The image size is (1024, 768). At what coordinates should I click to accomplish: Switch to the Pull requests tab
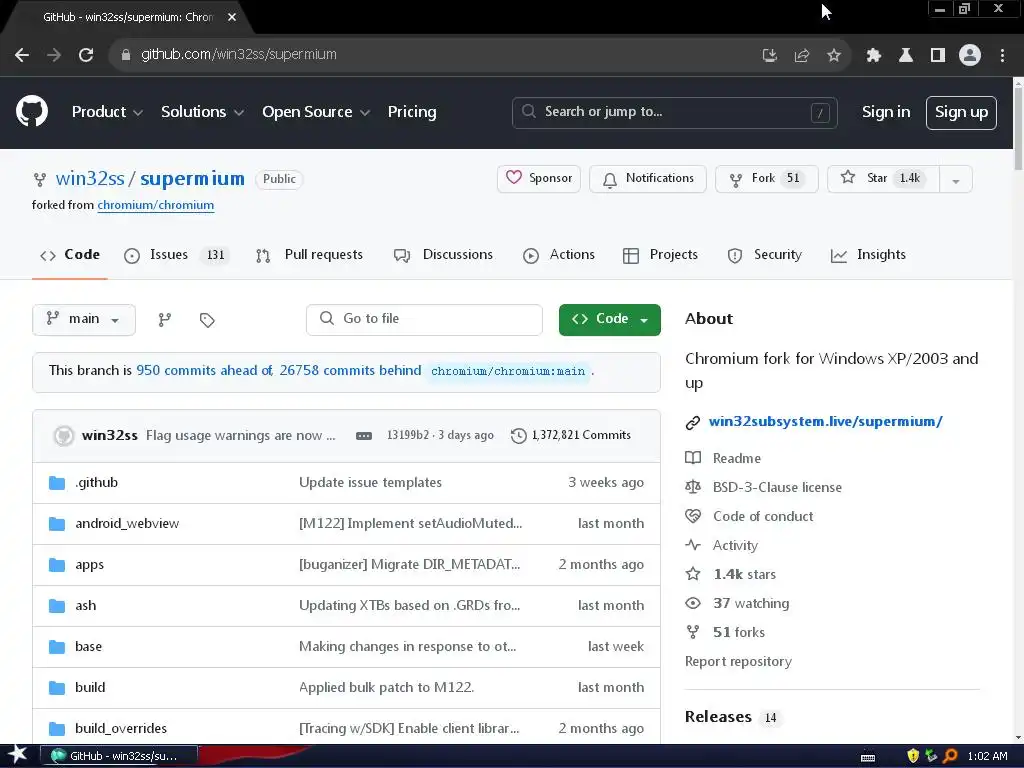point(310,255)
